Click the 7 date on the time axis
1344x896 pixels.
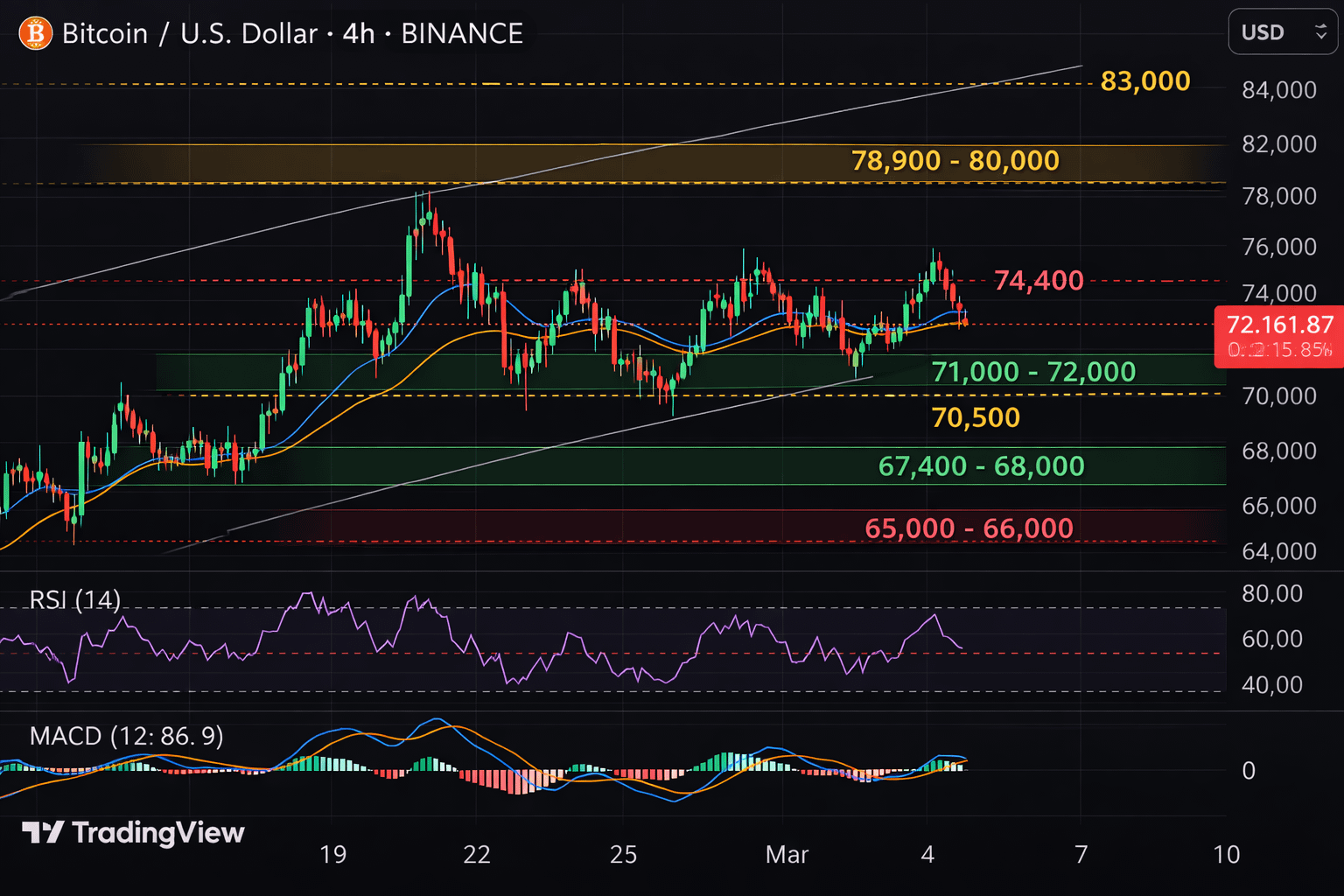[1081, 854]
